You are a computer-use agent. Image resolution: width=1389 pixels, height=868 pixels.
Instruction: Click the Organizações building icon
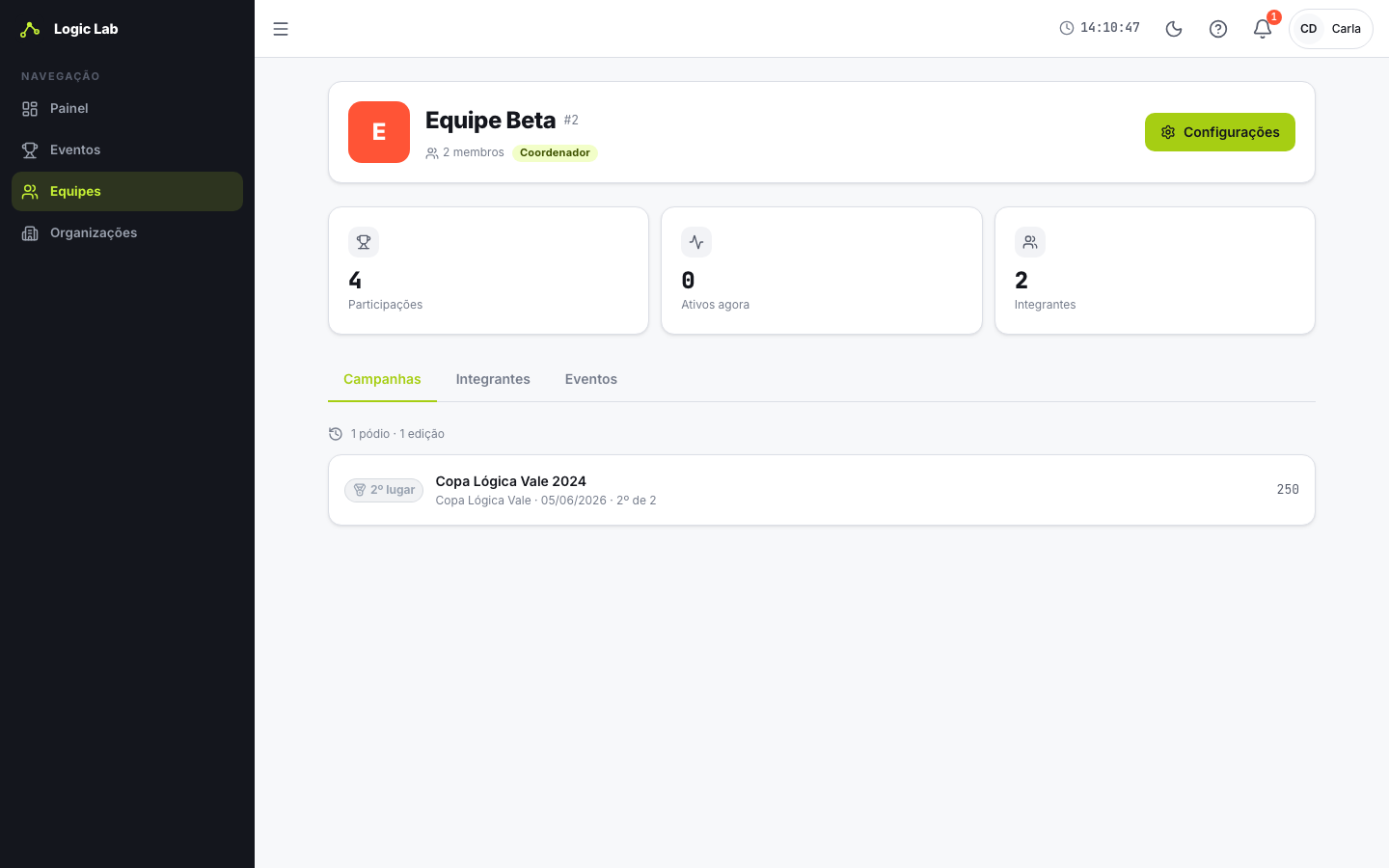pyautogui.click(x=30, y=233)
